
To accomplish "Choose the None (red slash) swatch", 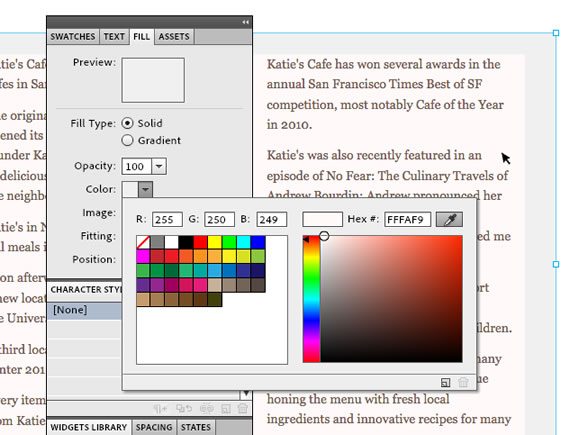I will pos(143,242).
